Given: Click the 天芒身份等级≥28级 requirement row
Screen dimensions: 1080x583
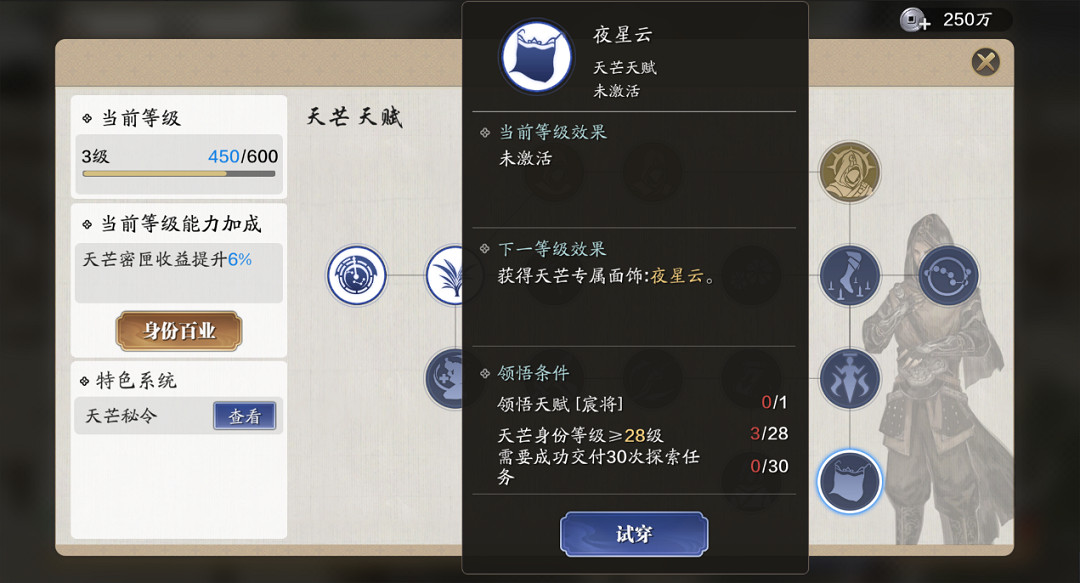Looking at the screenshot, I should coord(642,435).
